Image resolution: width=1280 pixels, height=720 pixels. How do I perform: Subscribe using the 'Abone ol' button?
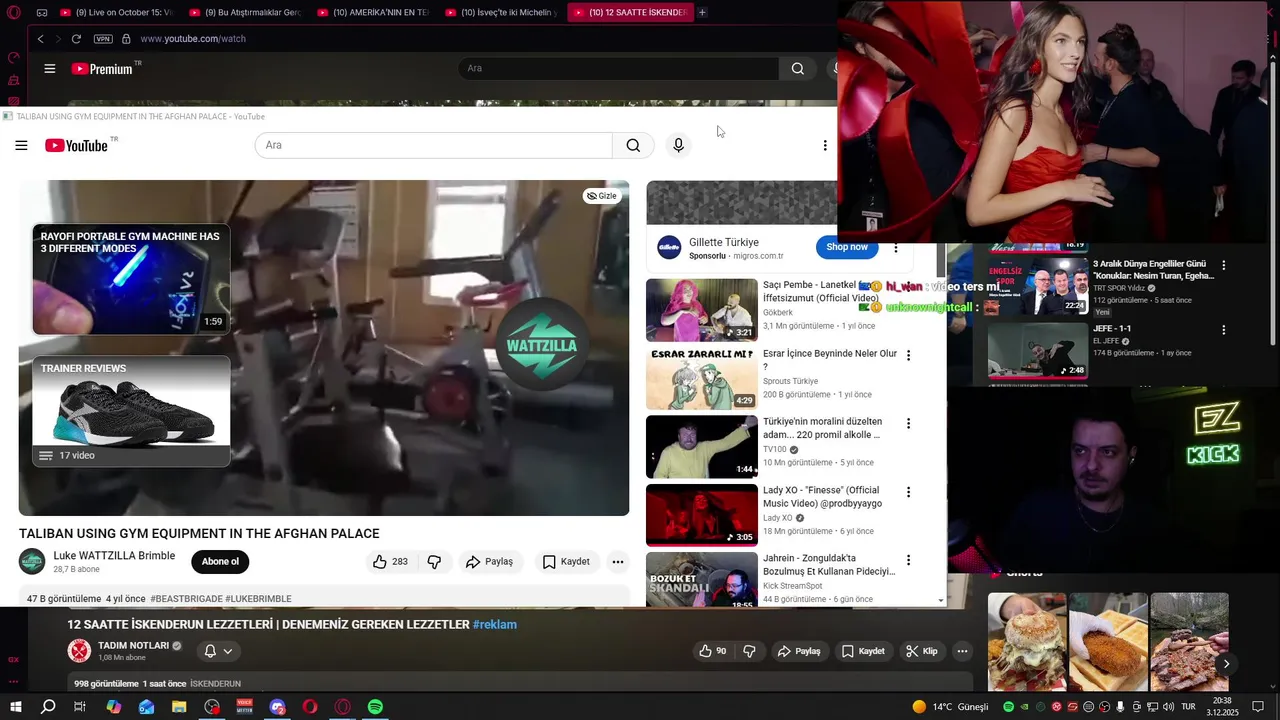[x=220, y=562]
